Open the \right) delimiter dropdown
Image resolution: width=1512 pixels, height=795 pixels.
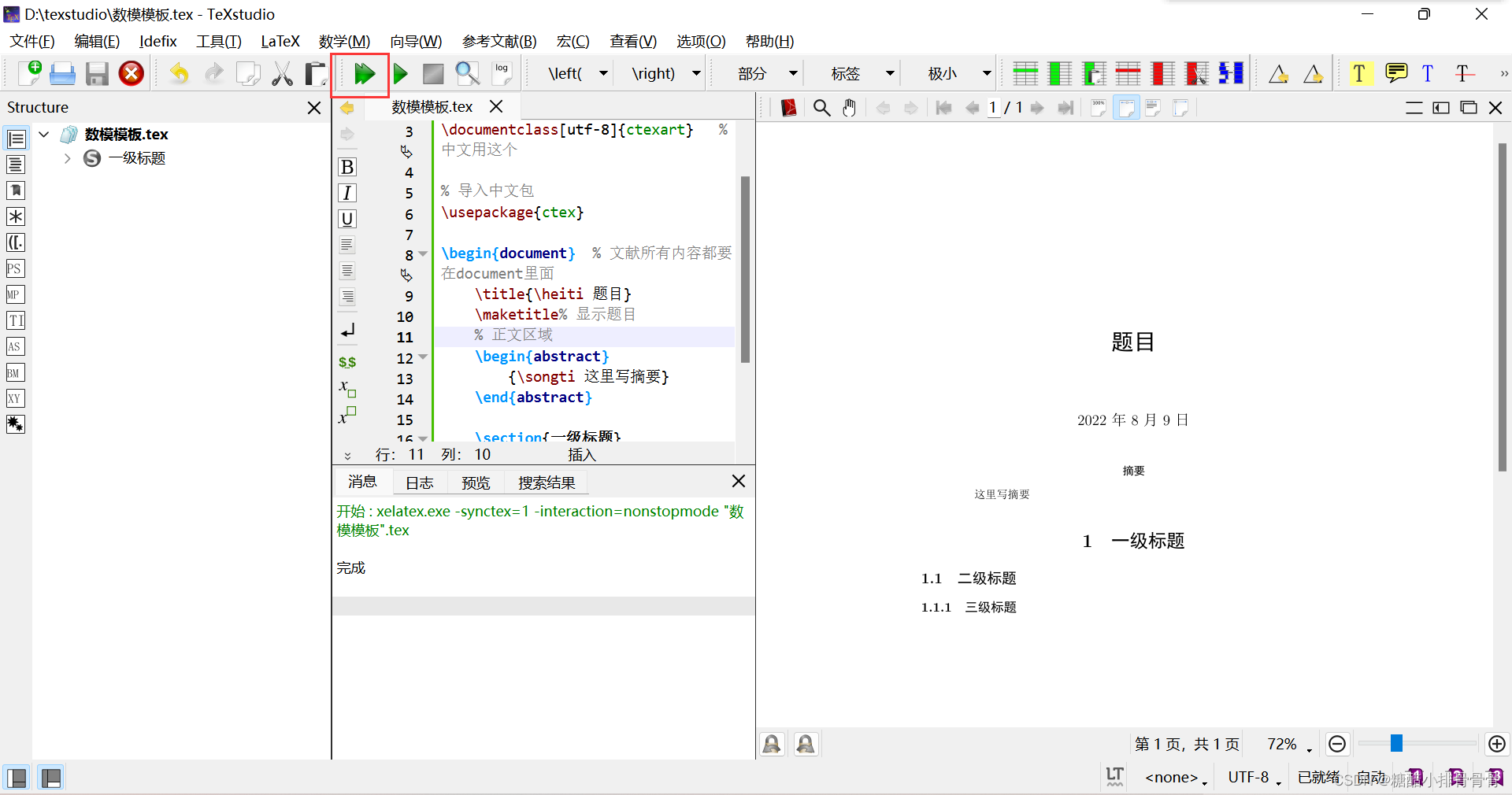click(x=697, y=74)
